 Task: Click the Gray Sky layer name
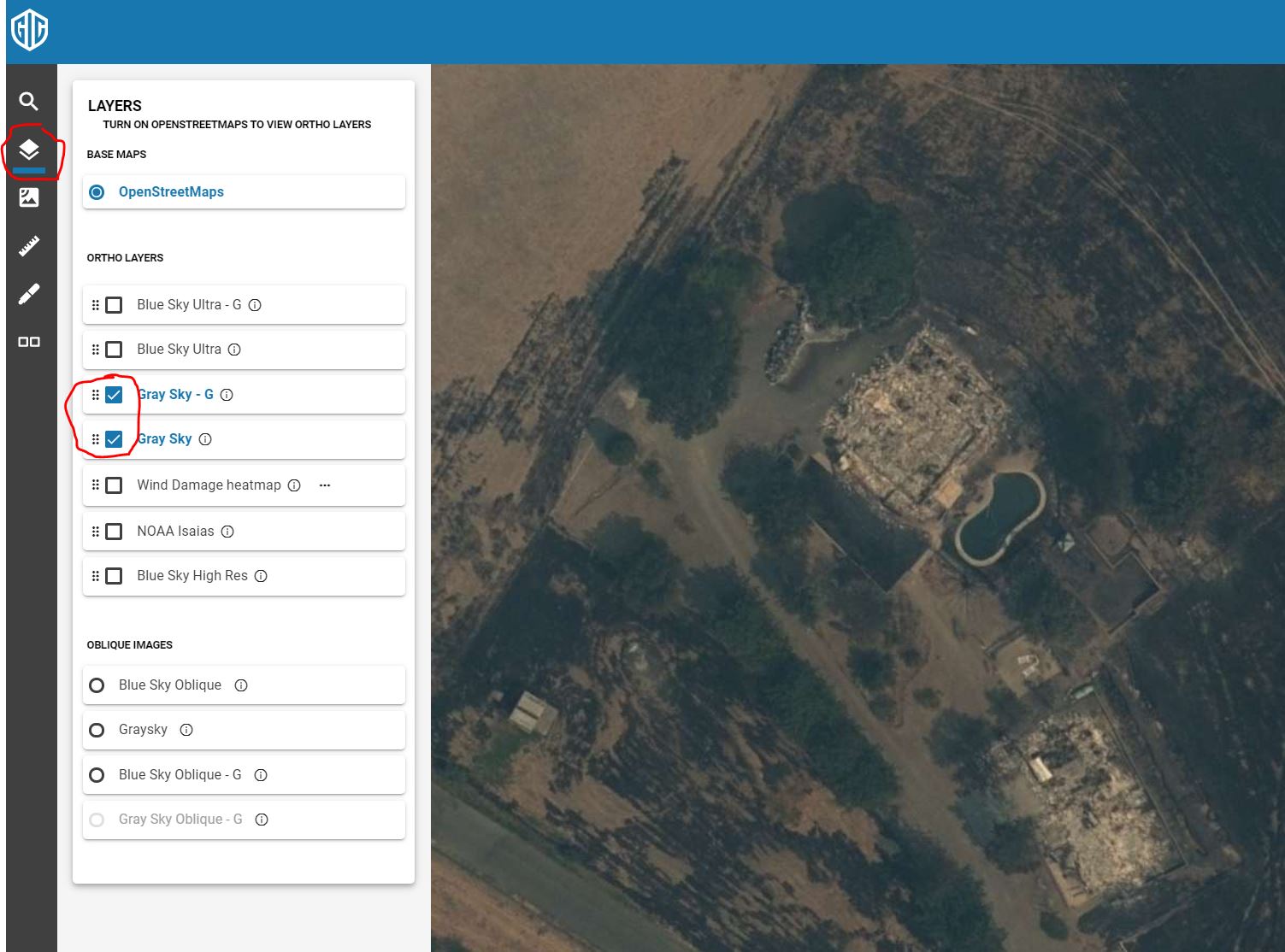coord(165,439)
